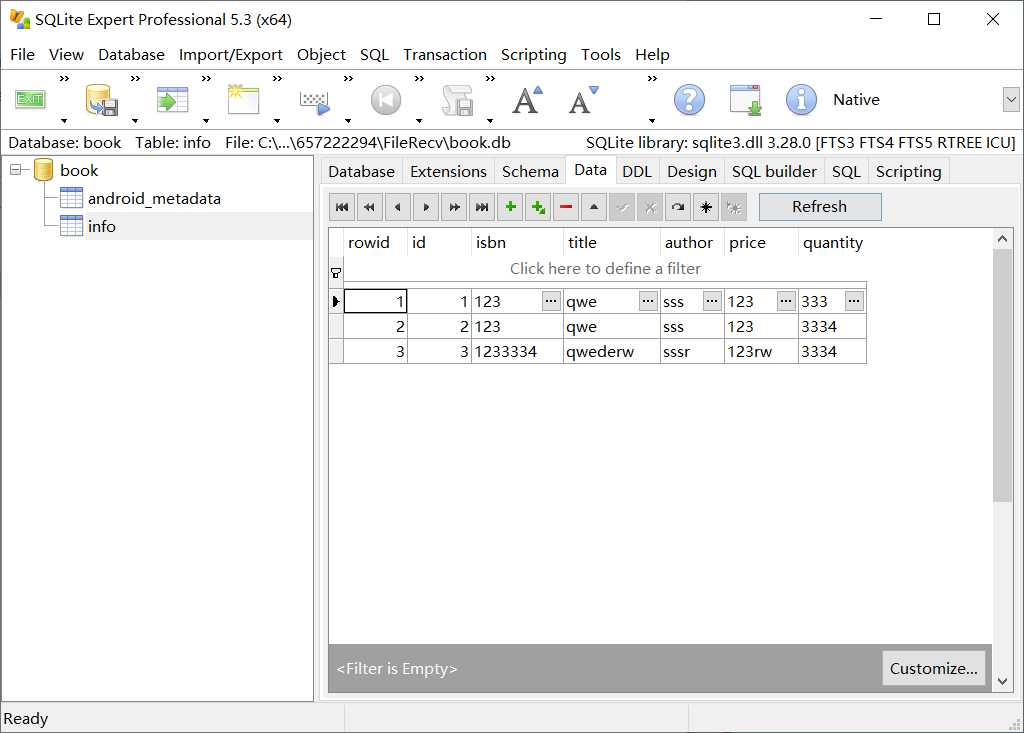The width and height of the screenshot is (1024, 733).
Task: Decrease font size with the A down icon
Action: pos(583,100)
